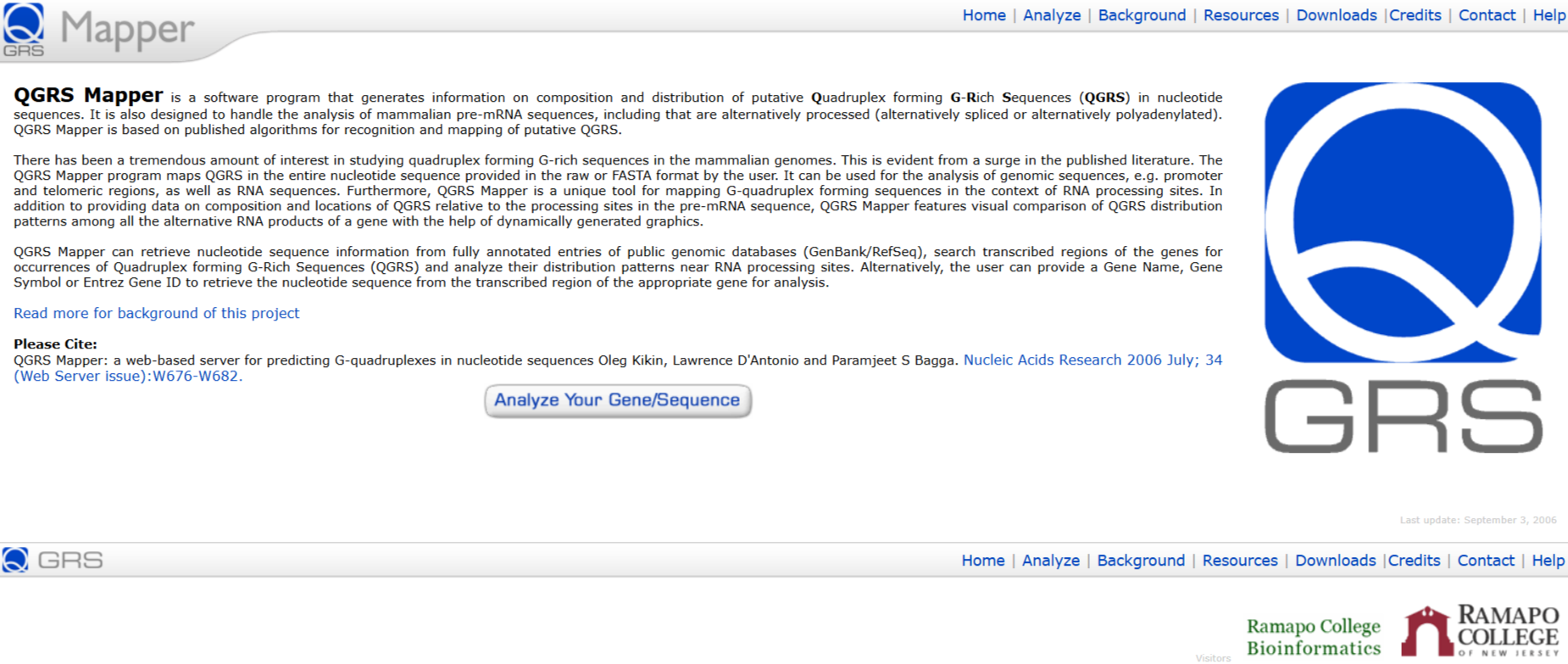
Task: Go to Background in the footer navigation
Action: click(x=1141, y=561)
